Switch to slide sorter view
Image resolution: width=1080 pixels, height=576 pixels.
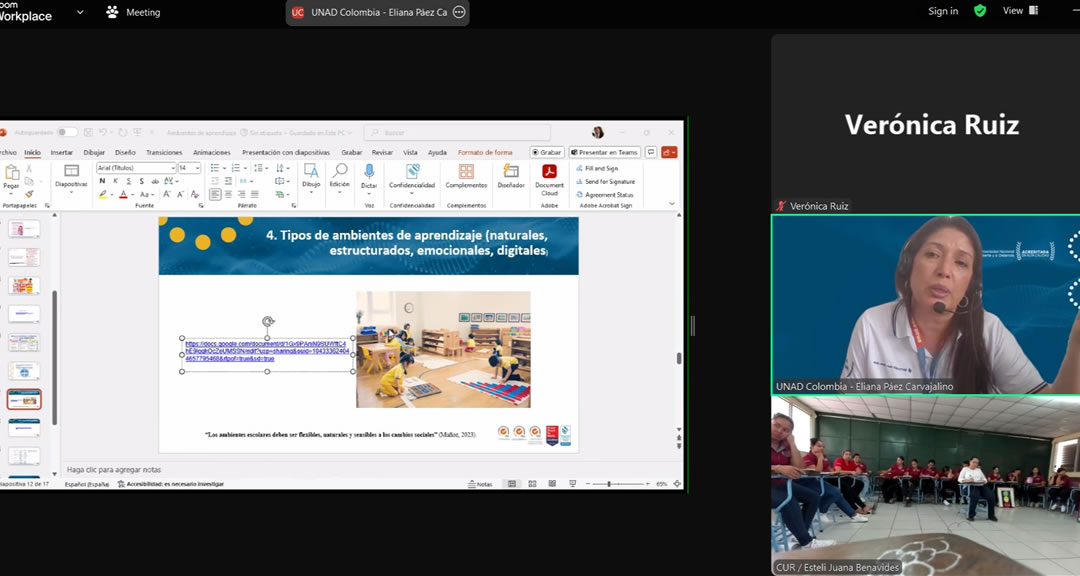coord(532,484)
